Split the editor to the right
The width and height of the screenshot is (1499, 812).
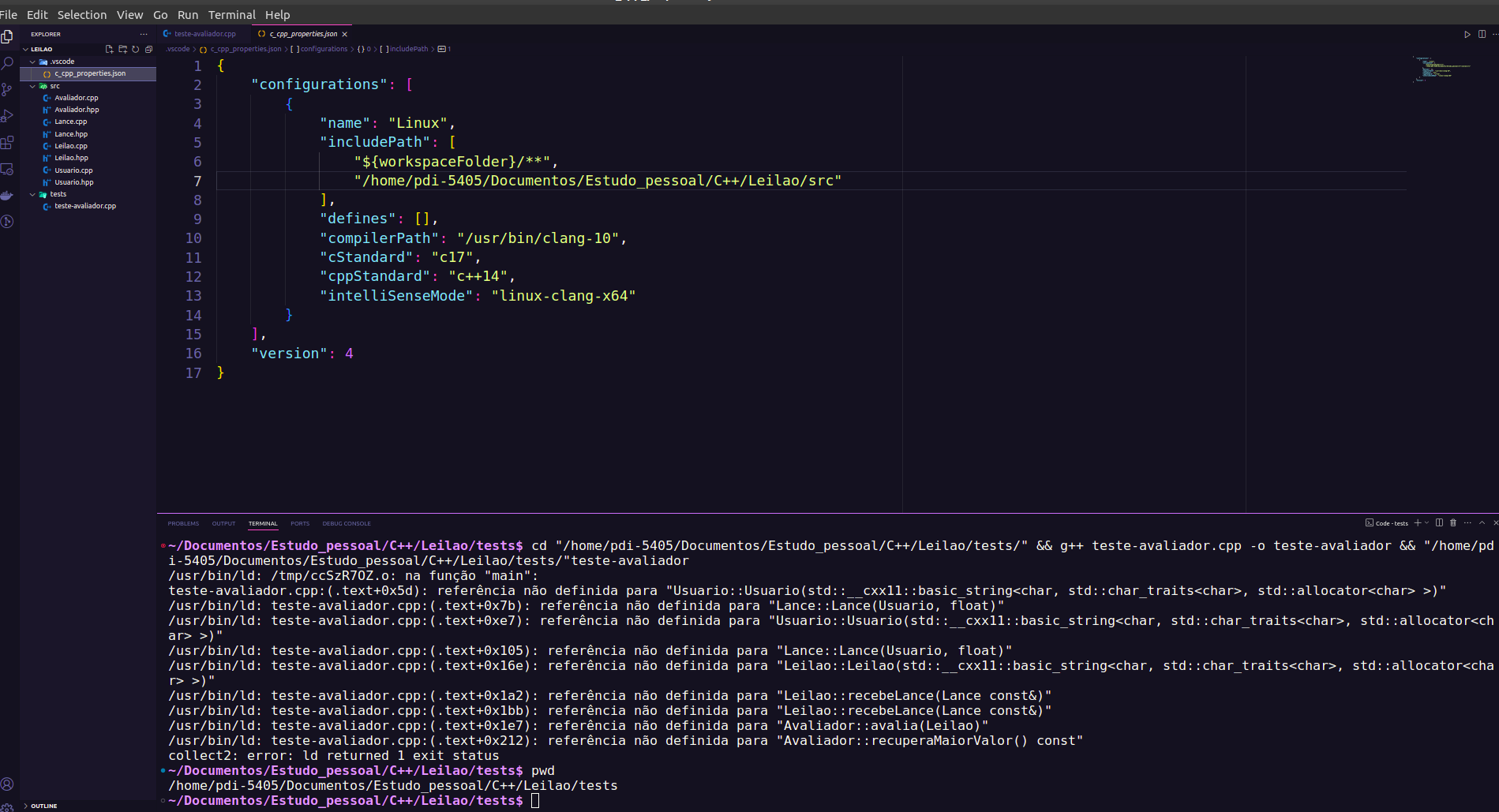coord(1482,34)
